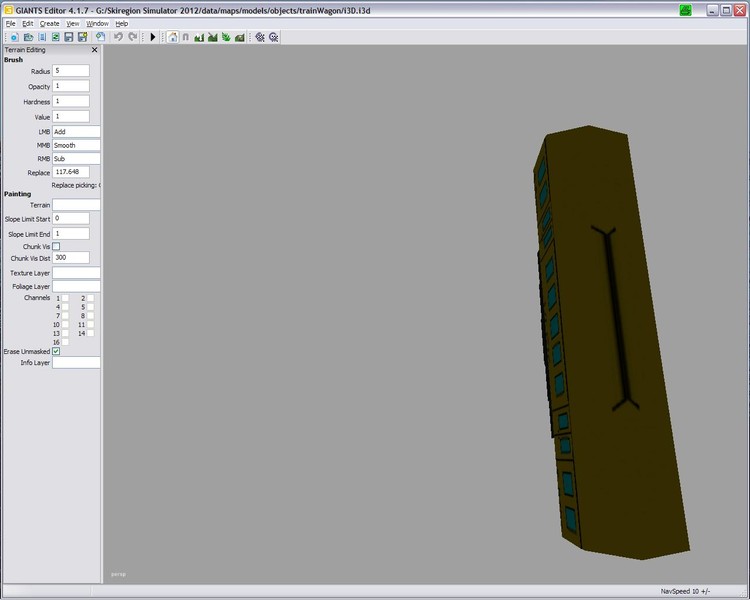Viewport: 750px width, 600px height.
Task: Select the foliage paint mode icon
Action: pyautogui.click(x=226, y=37)
